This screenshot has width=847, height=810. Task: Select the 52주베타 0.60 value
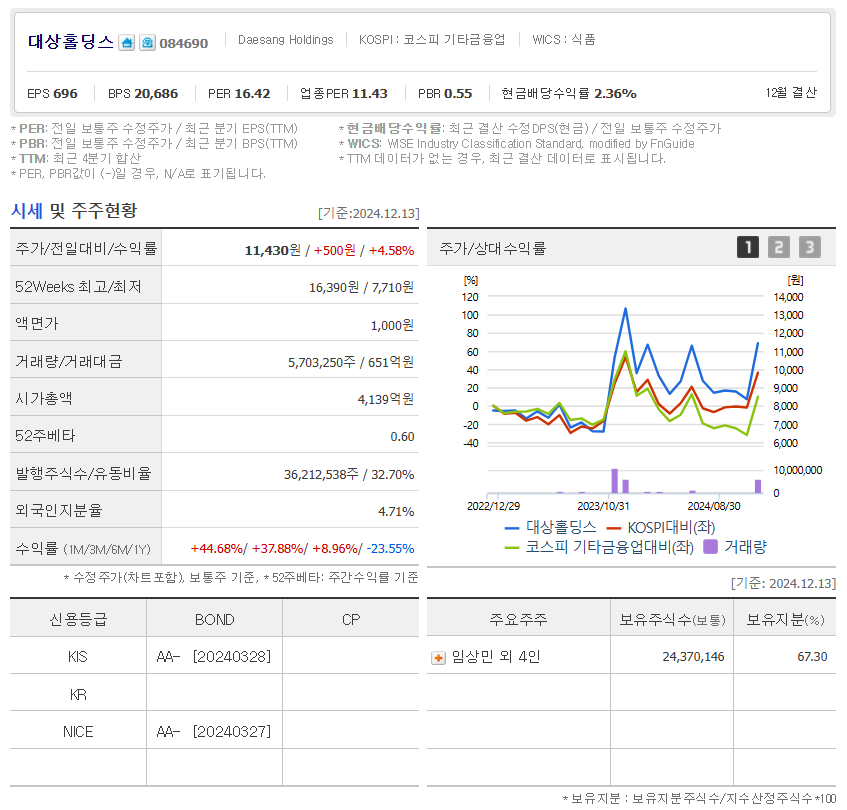coord(402,437)
